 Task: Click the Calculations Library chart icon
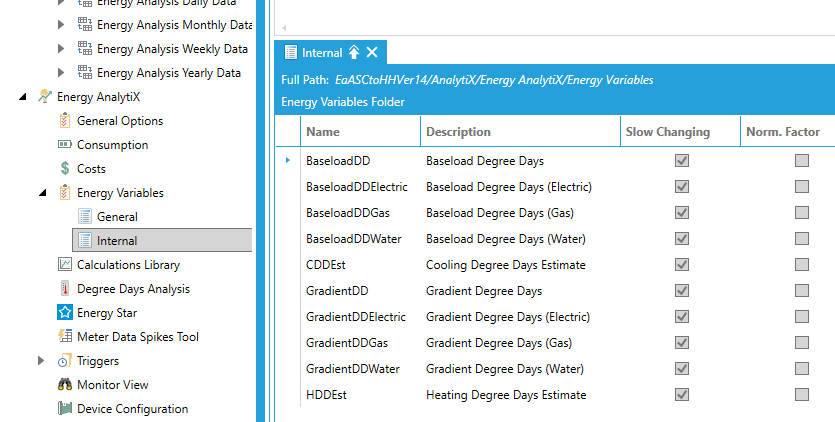65,265
